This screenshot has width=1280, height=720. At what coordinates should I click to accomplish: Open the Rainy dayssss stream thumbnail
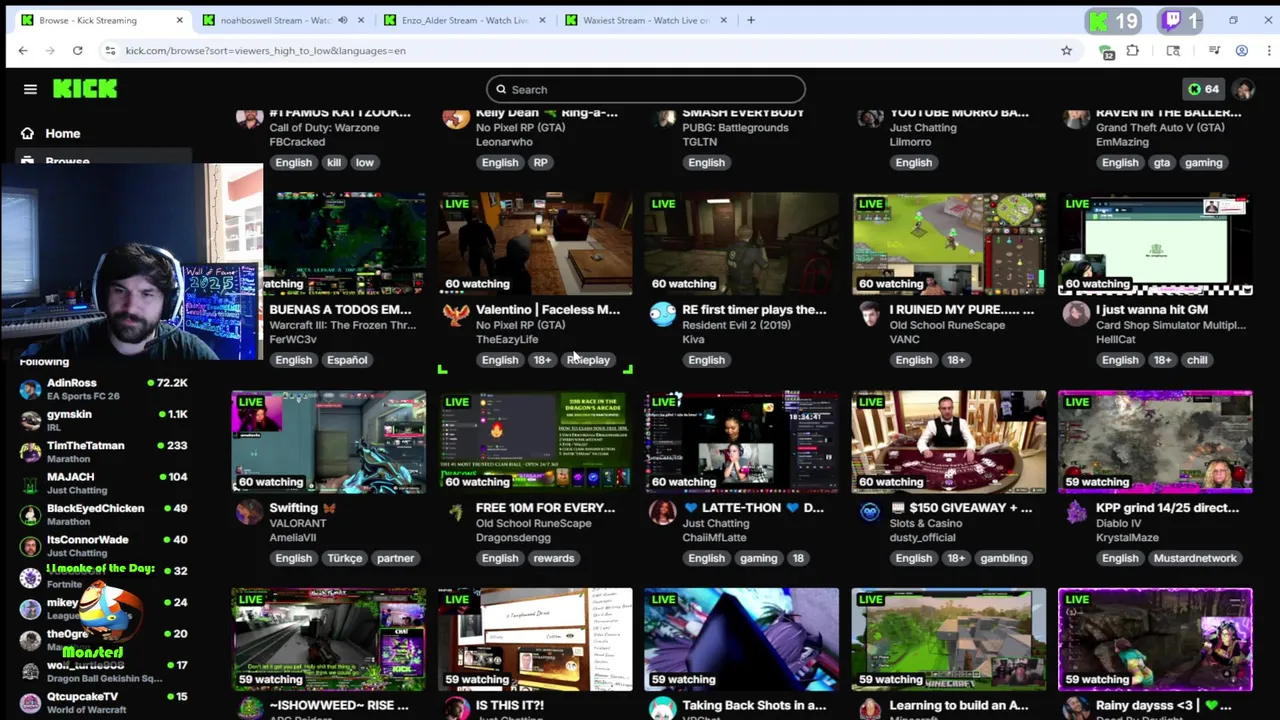pos(1155,640)
